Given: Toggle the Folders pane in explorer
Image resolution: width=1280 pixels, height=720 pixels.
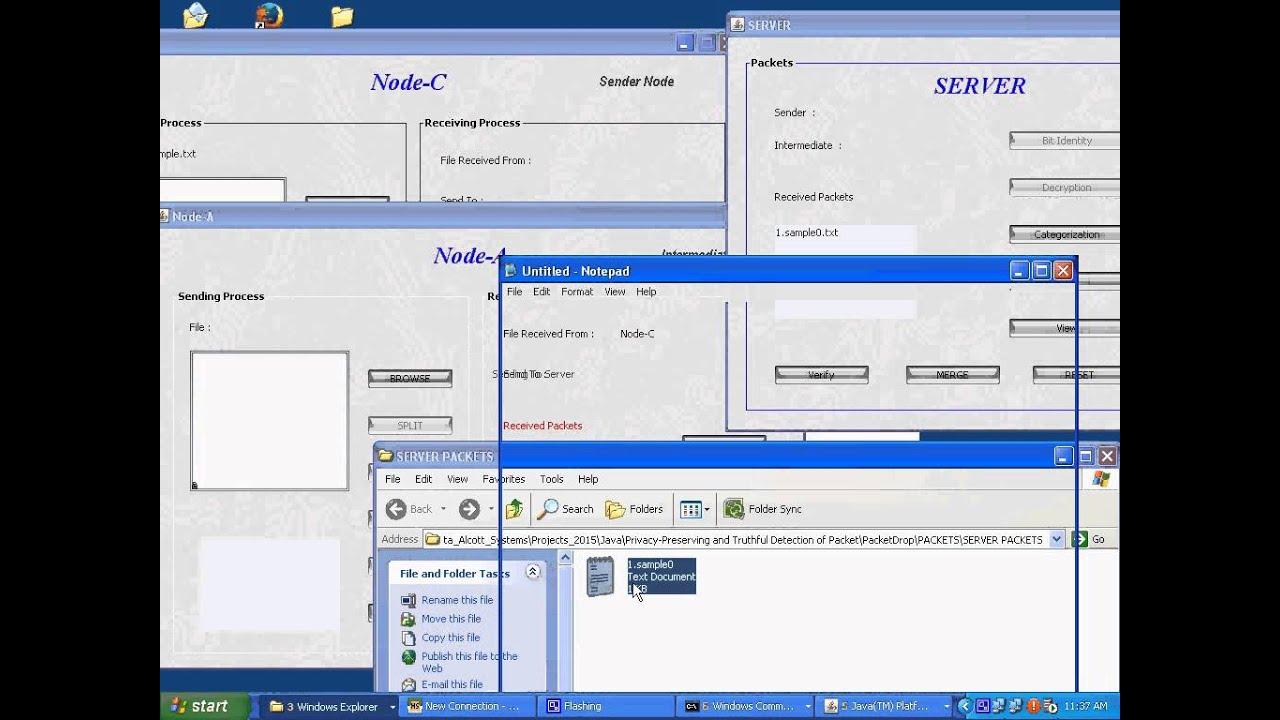Looking at the screenshot, I should click(x=634, y=509).
